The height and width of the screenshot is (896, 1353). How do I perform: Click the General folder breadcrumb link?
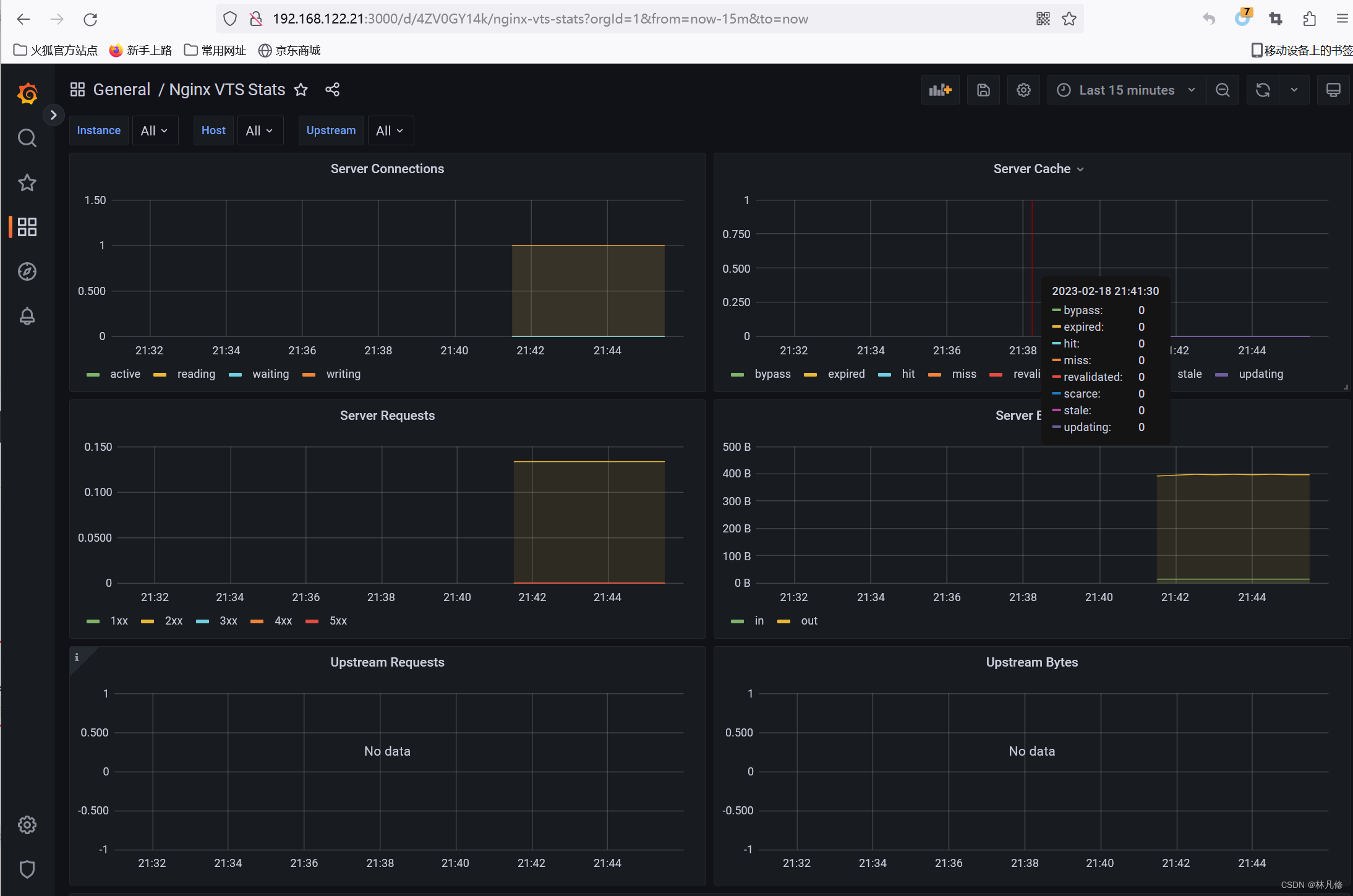(x=122, y=90)
